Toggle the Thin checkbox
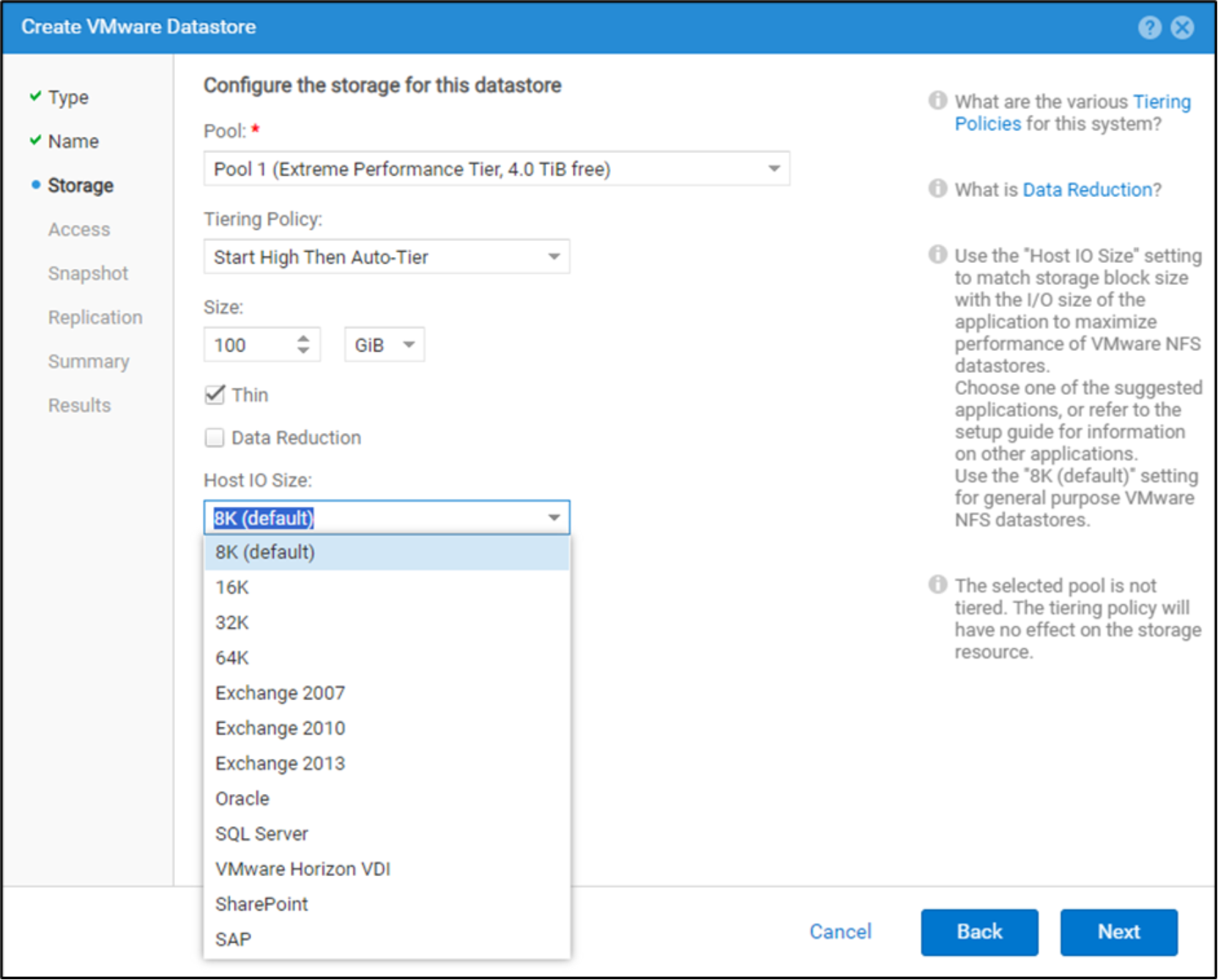The width and height of the screenshot is (1218, 980). tap(215, 395)
